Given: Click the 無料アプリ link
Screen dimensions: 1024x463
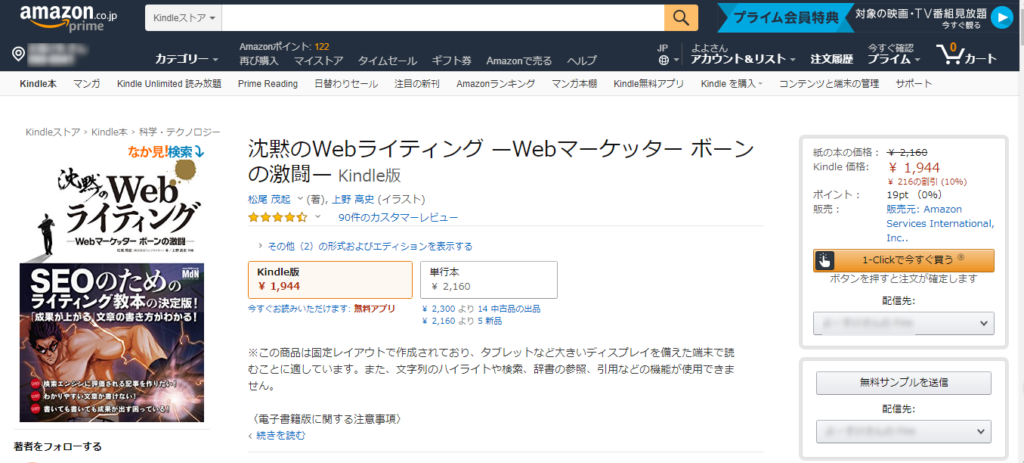Looking at the screenshot, I should tap(374, 308).
